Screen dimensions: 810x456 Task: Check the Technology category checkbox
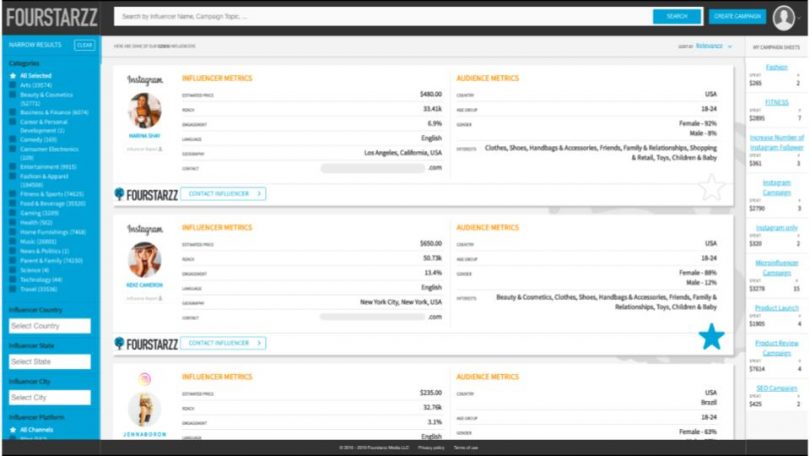click(13, 279)
